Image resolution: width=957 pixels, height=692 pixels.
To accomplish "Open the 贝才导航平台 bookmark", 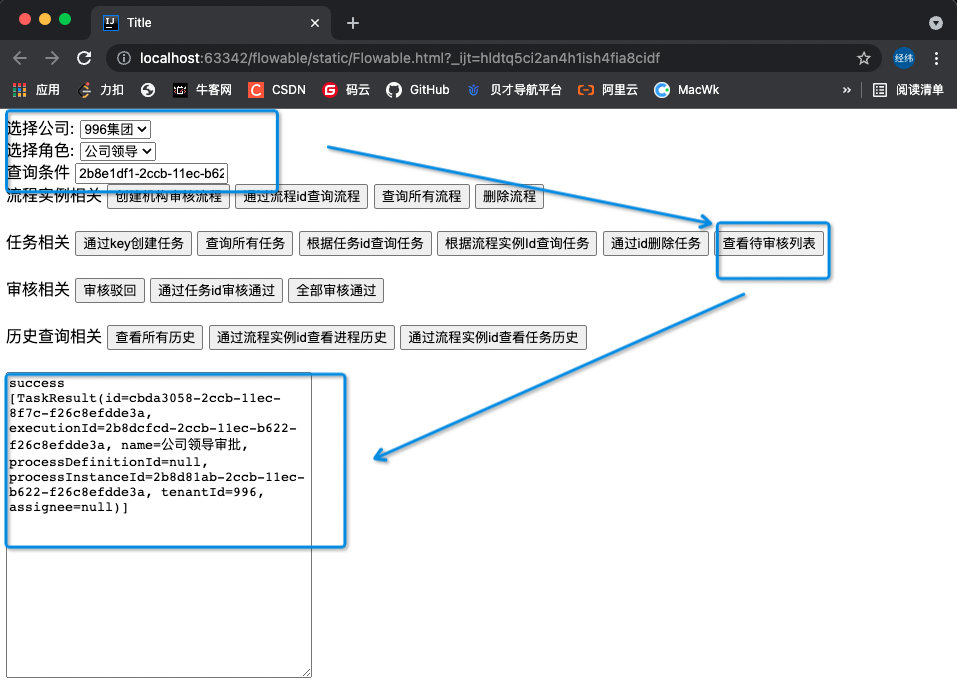I will (x=514, y=90).
